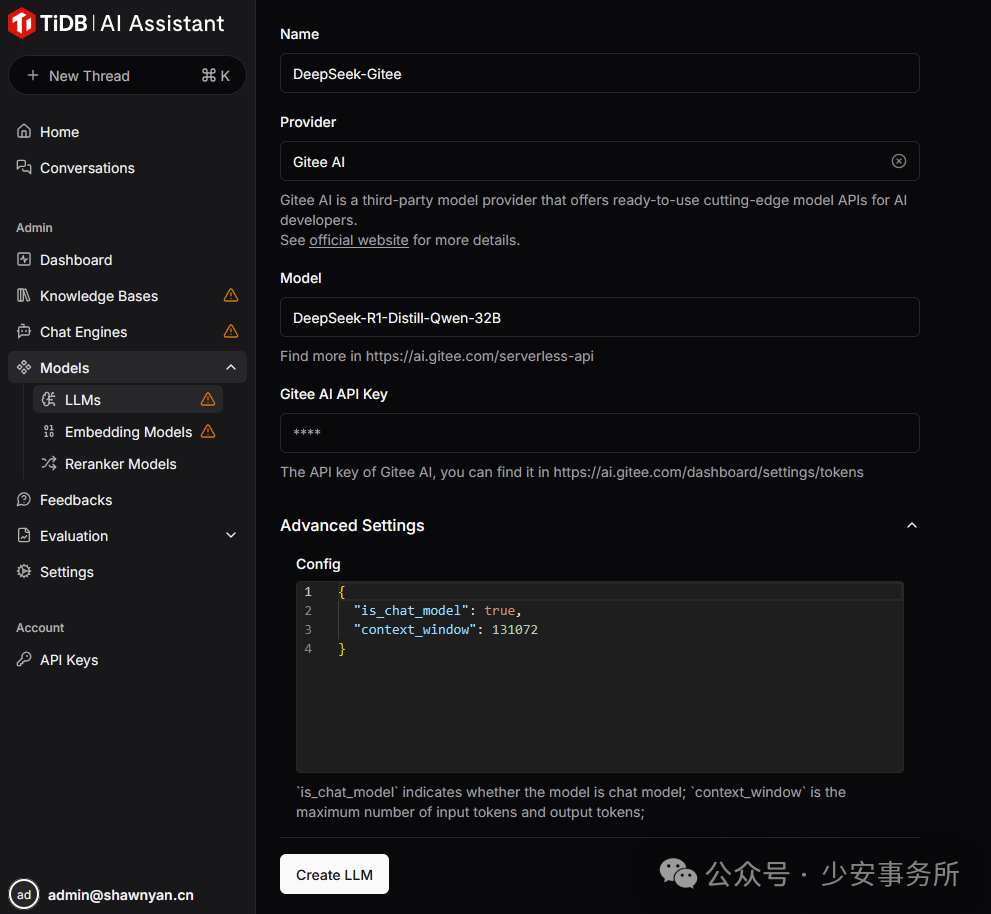Click the Home house icon
991x914 pixels.
(x=24, y=131)
